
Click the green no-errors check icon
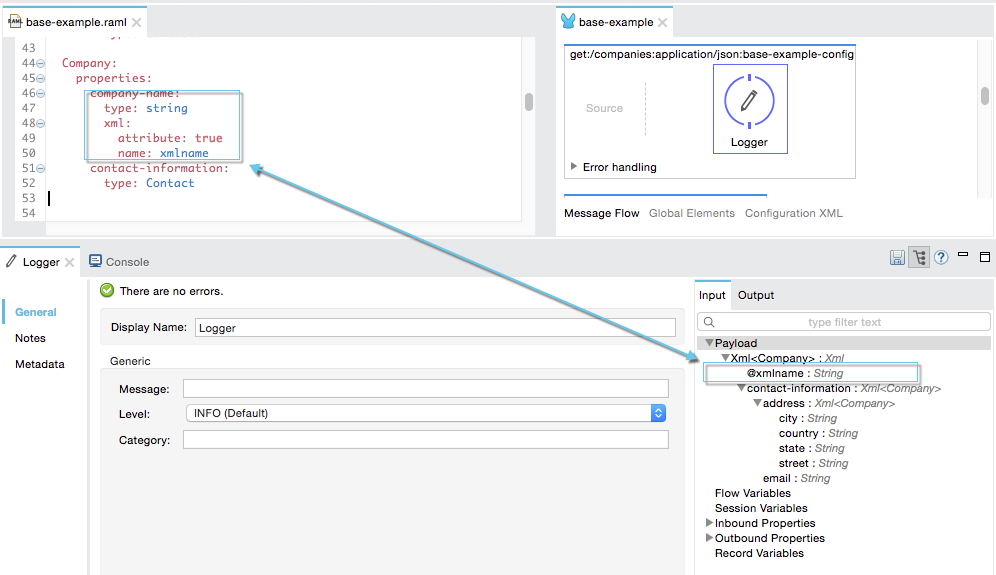pyautogui.click(x=107, y=290)
